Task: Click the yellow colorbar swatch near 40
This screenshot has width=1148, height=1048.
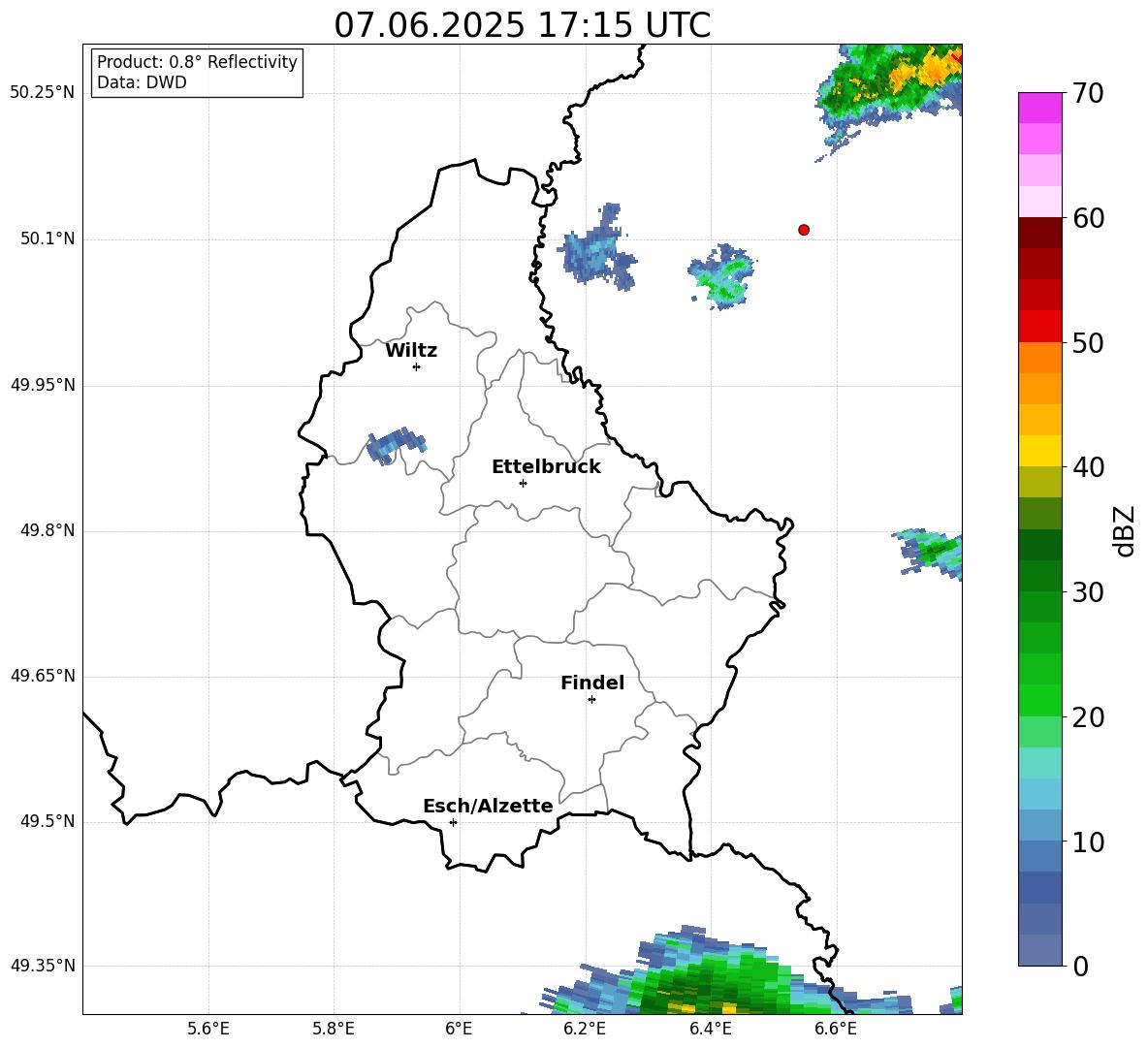Action: 1039,451
